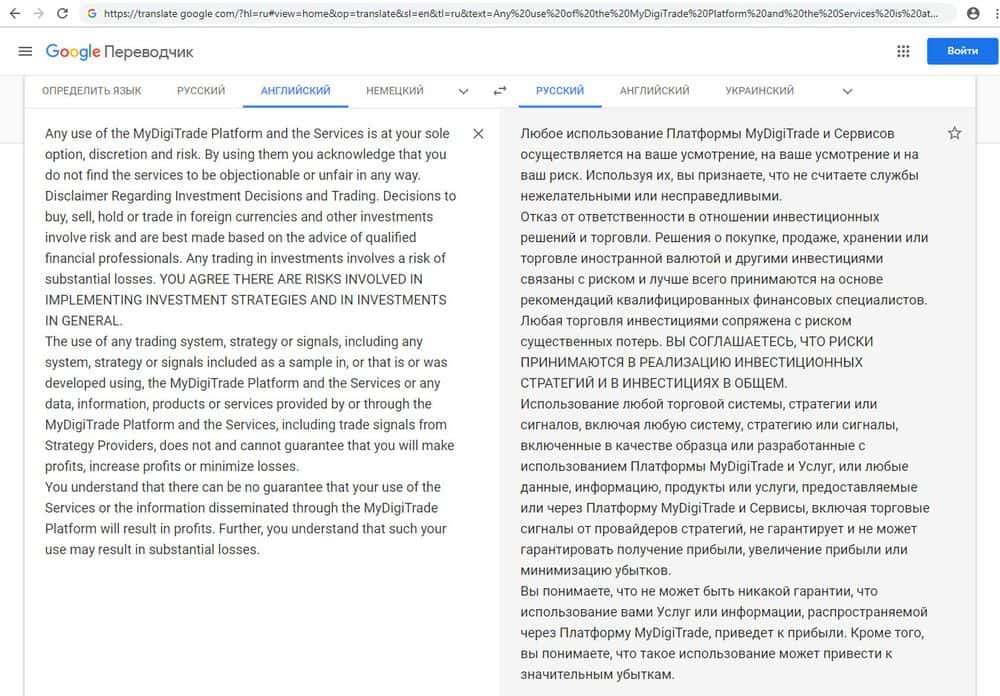
Task: Click the text 'use may result in substantial losses.'
Action: [152, 549]
